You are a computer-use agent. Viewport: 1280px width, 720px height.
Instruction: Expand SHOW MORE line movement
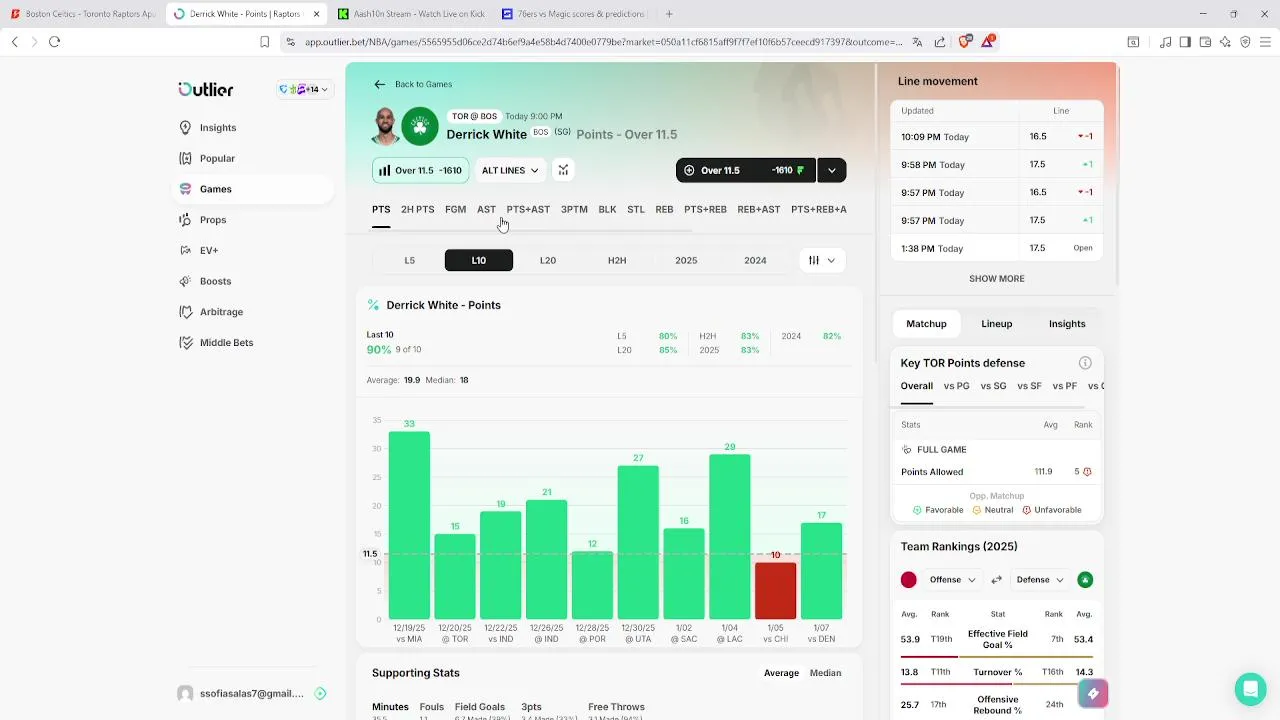click(x=996, y=279)
